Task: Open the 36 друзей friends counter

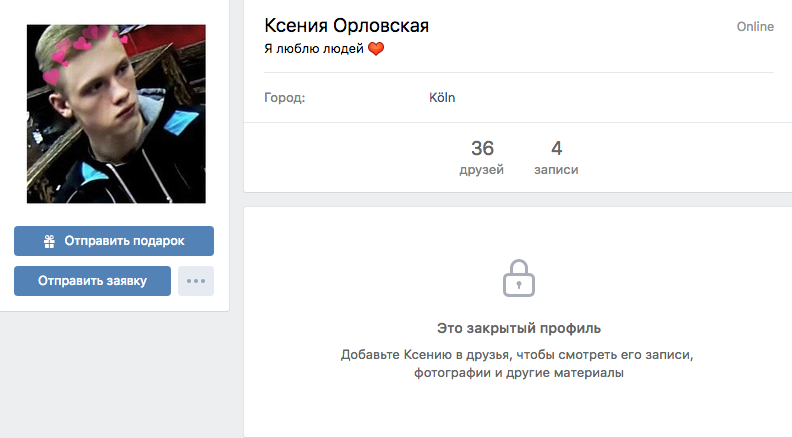Action: (x=482, y=157)
